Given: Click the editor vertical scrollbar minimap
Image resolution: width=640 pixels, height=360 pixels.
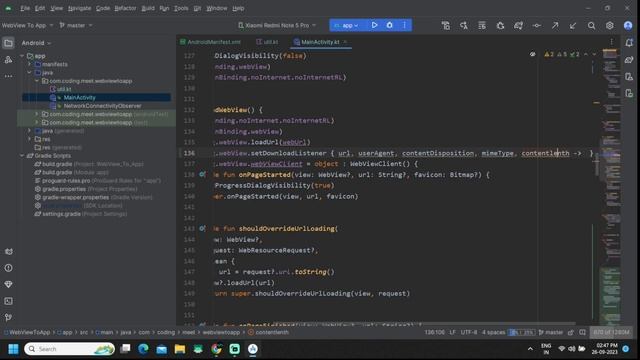Looking at the screenshot, I should coord(611,188).
